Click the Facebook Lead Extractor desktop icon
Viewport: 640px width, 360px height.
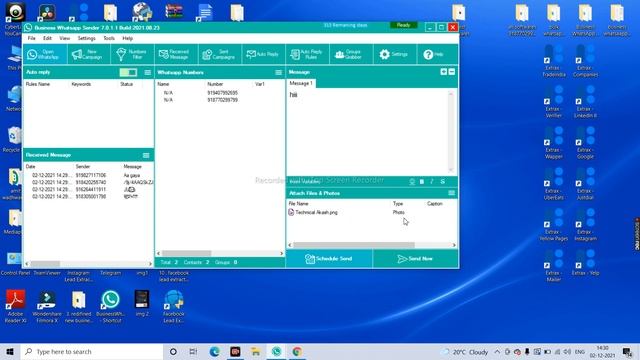pos(174,306)
